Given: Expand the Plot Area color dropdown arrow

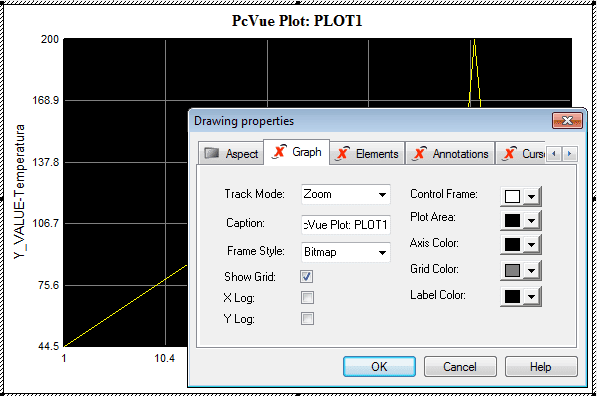Looking at the screenshot, I should 531,220.
